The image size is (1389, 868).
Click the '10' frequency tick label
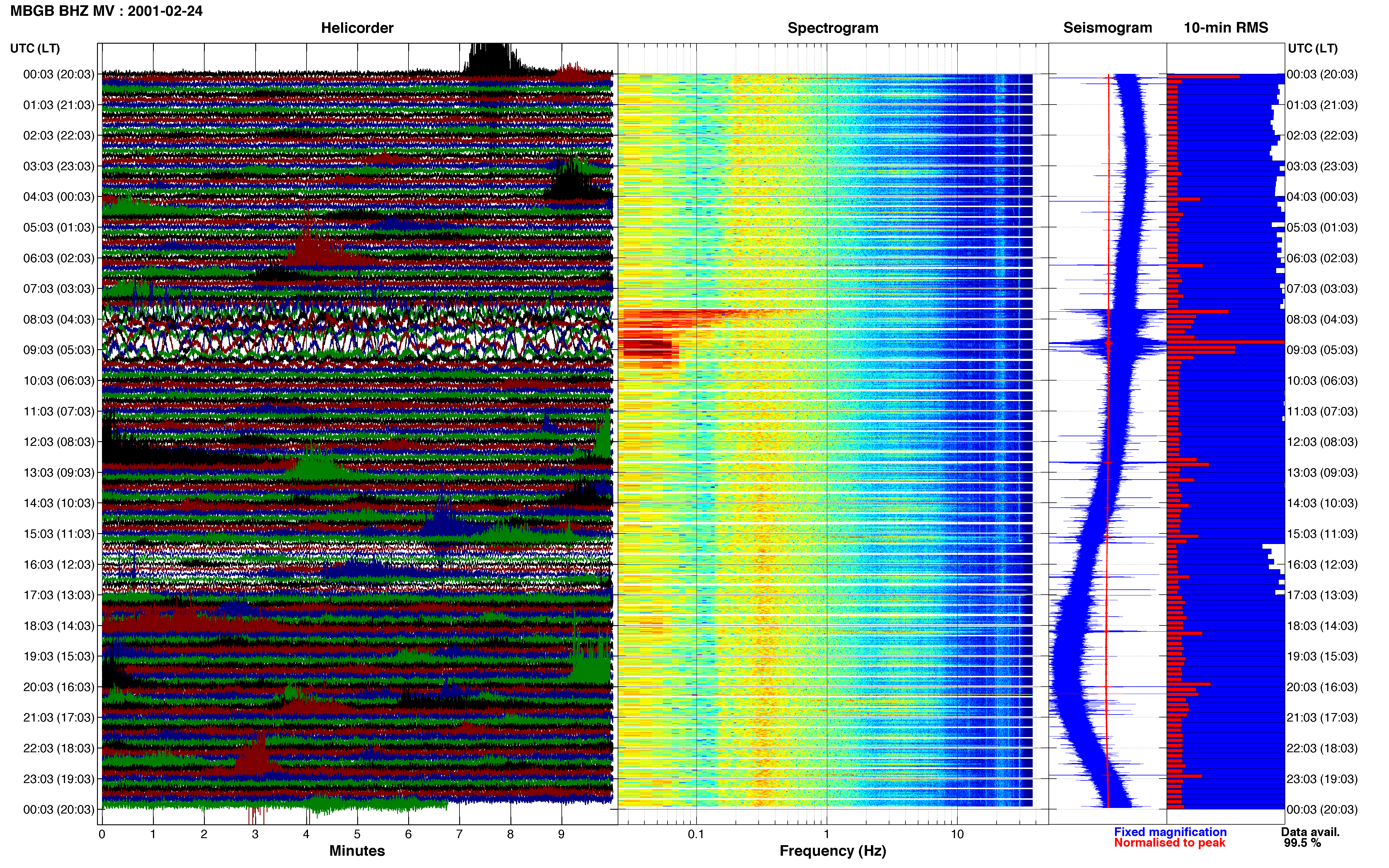tap(957, 834)
